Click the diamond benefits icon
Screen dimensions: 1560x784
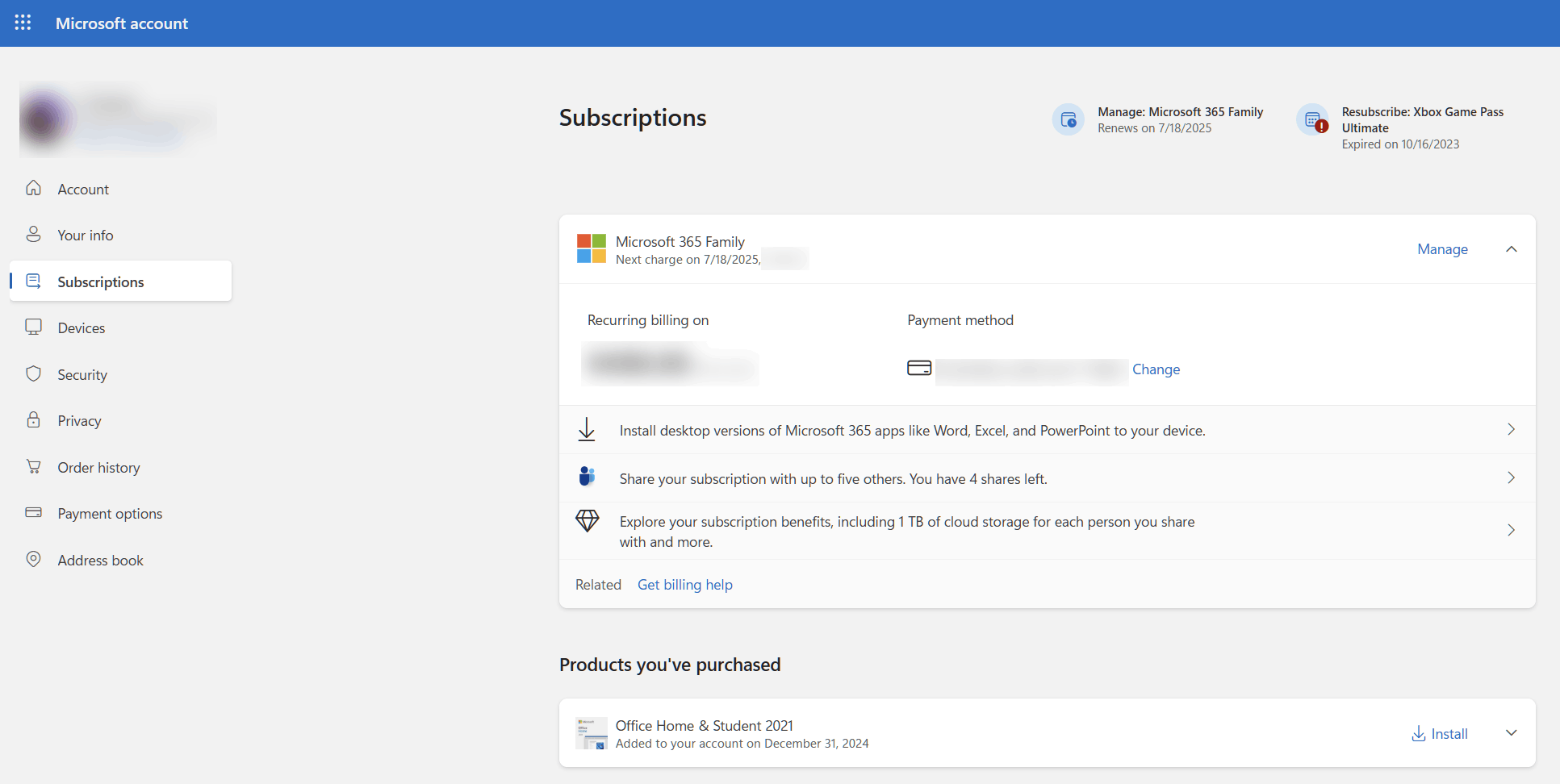[x=587, y=521]
